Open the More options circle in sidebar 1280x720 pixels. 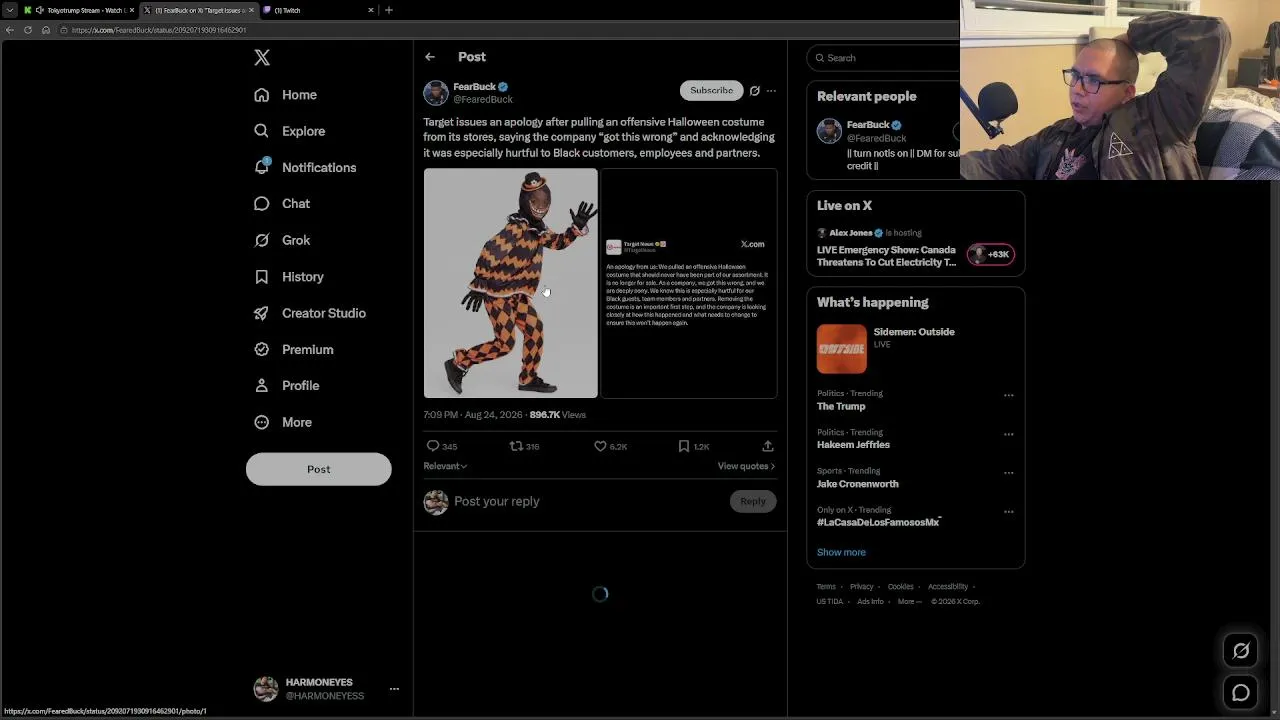click(262, 422)
